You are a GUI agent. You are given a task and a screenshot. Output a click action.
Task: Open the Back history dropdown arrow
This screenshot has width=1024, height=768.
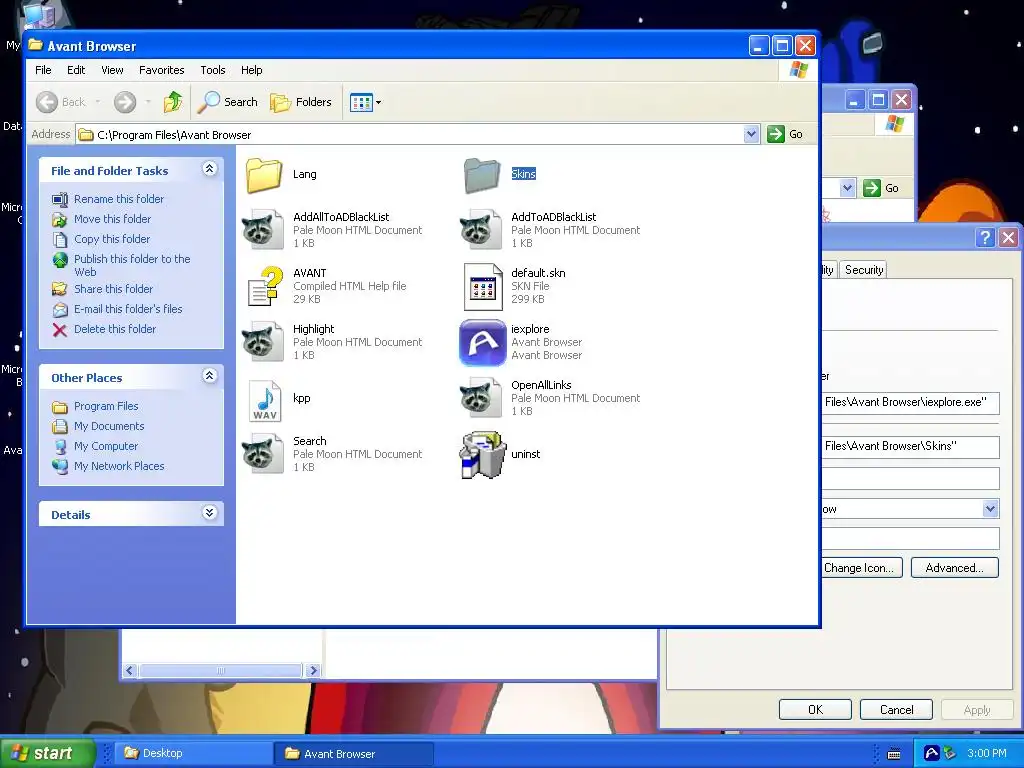coord(98,102)
